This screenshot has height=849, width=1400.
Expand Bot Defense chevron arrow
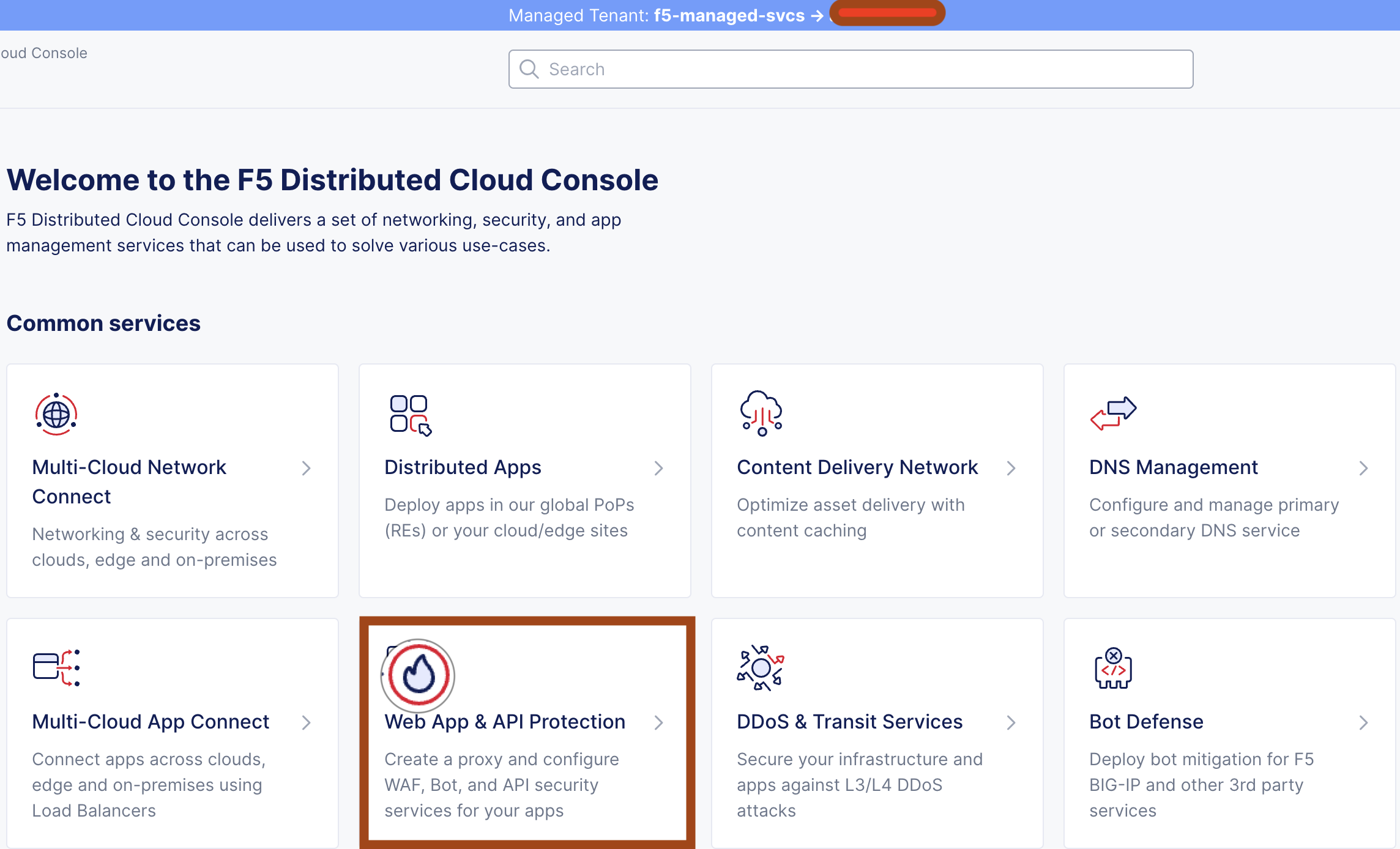pyautogui.click(x=1364, y=723)
